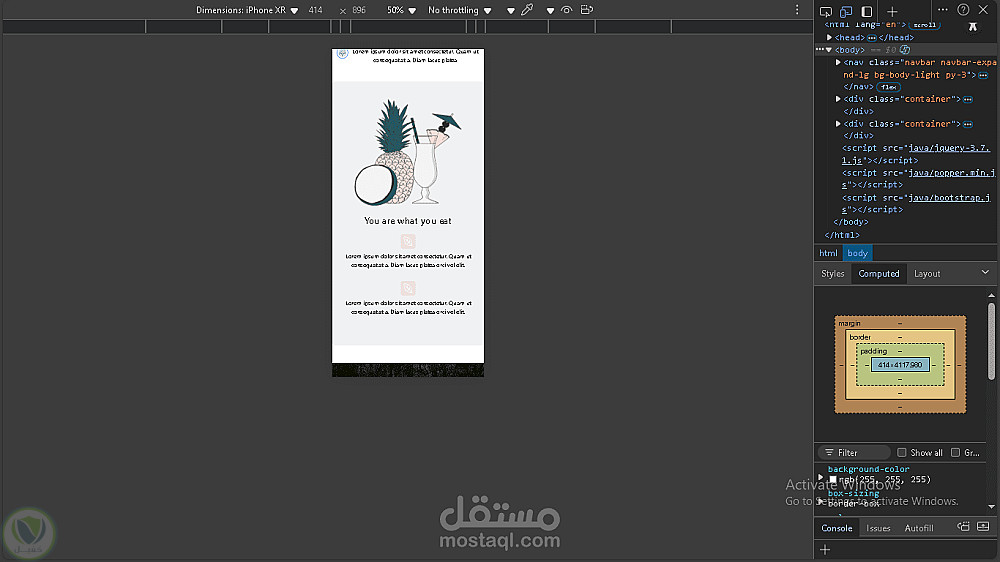
Task: Click the scroll-down arrow of computed pane
Action: tap(992, 507)
